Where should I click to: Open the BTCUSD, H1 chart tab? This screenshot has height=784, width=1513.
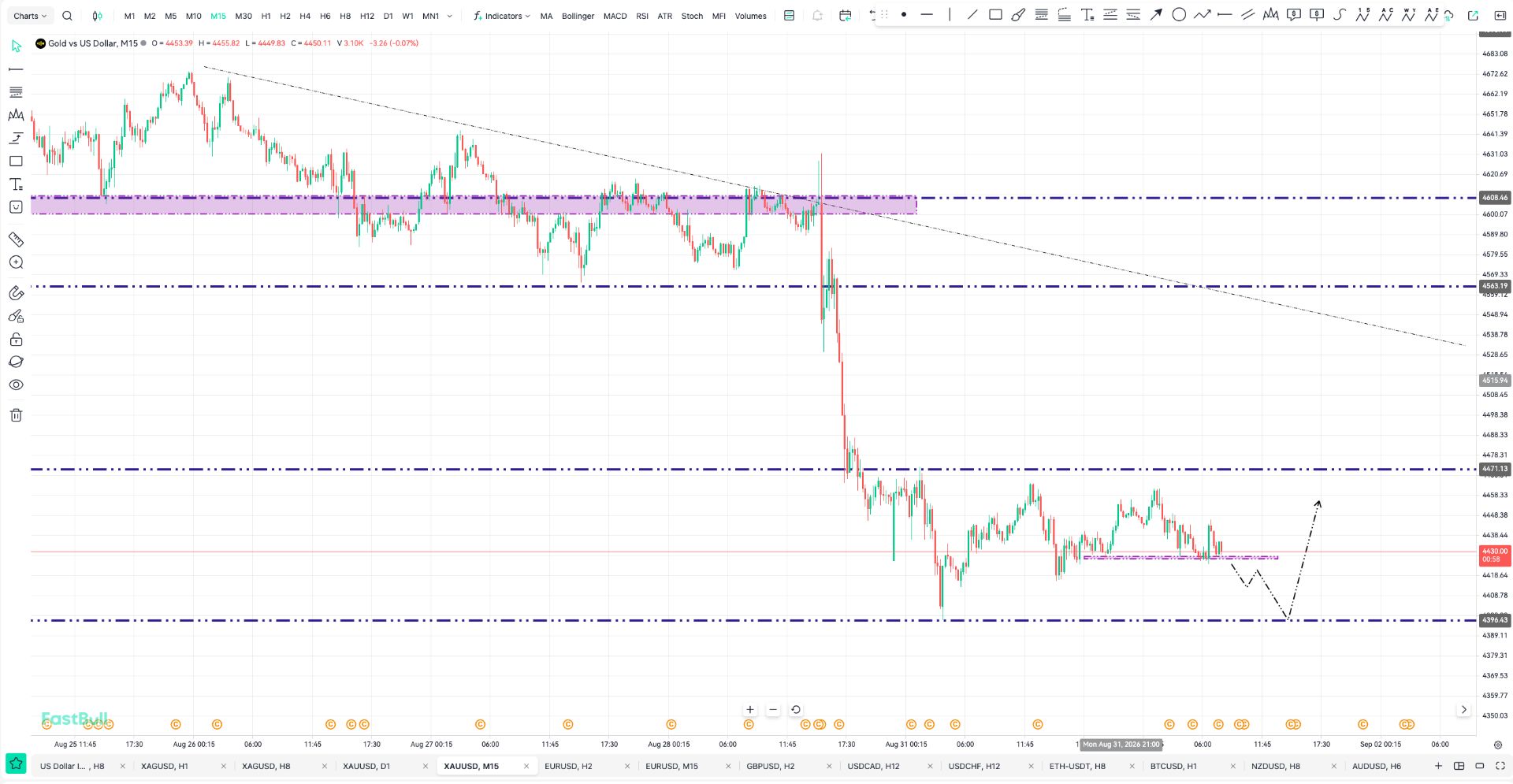click(x=1173, y=766)
